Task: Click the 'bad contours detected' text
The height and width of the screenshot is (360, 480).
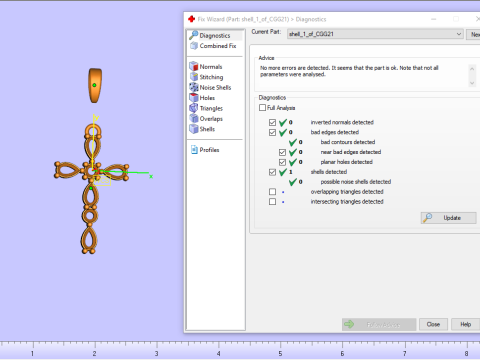Action: [348, 142]
